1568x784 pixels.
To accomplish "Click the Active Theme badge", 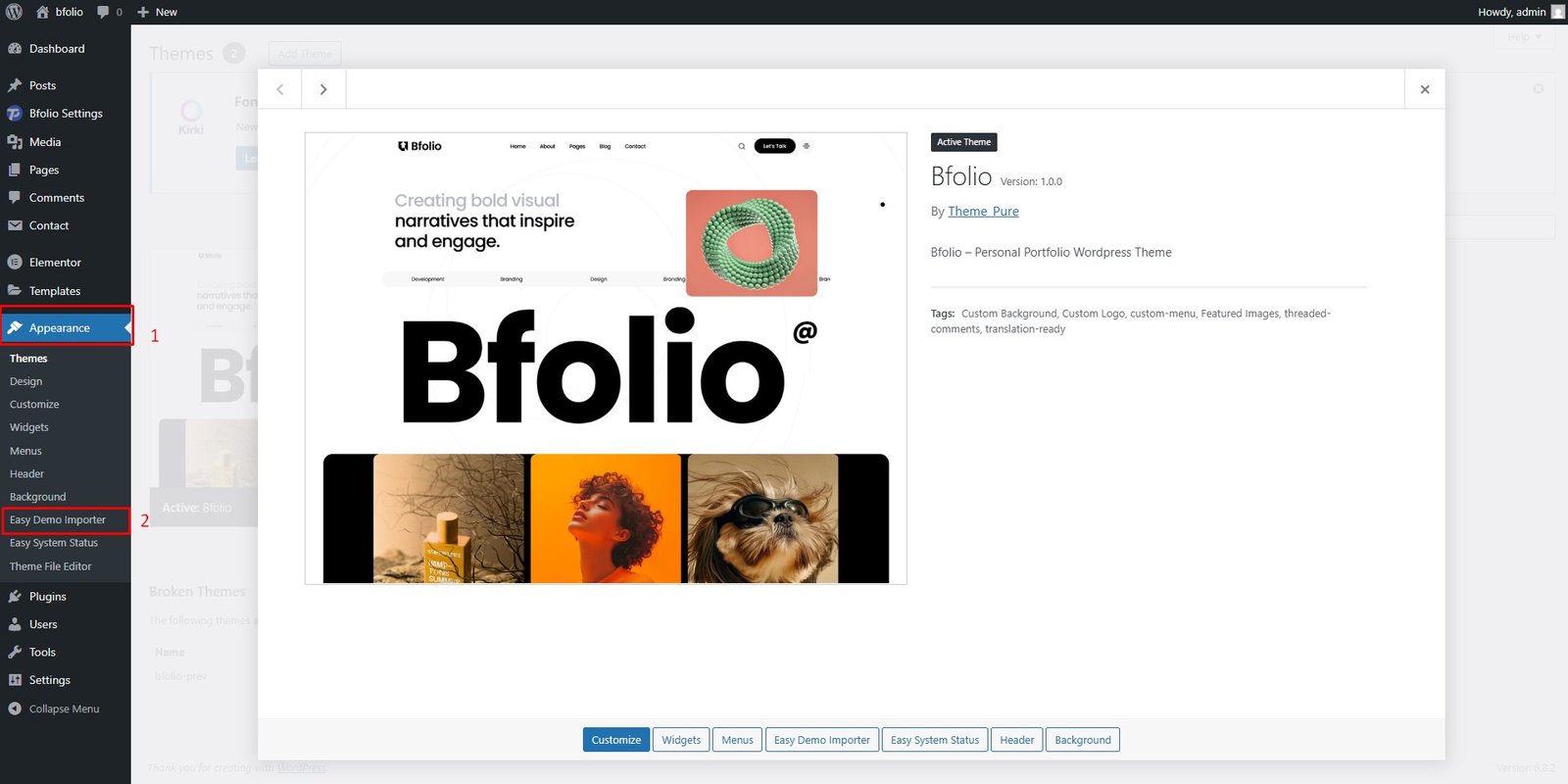I will tap(963, 142).
